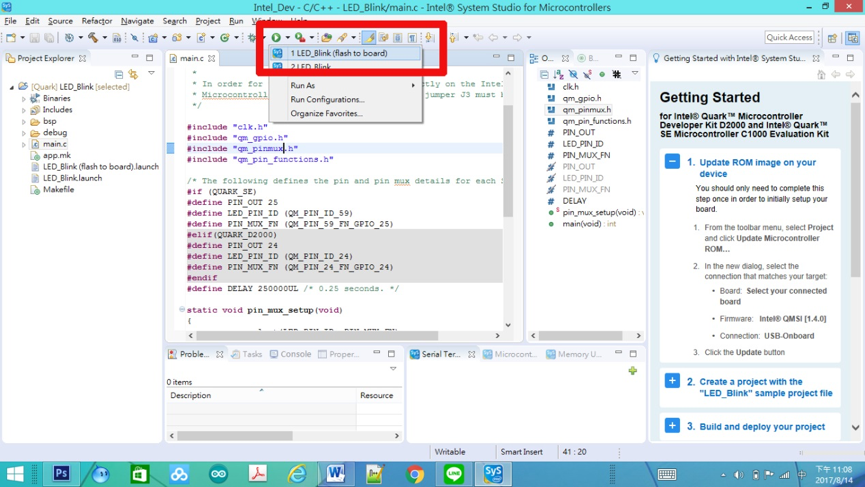The width and height of the screenshot is (865, 487).
Task: Collapse the LED_Blink project node
Action: pos(12,87)
